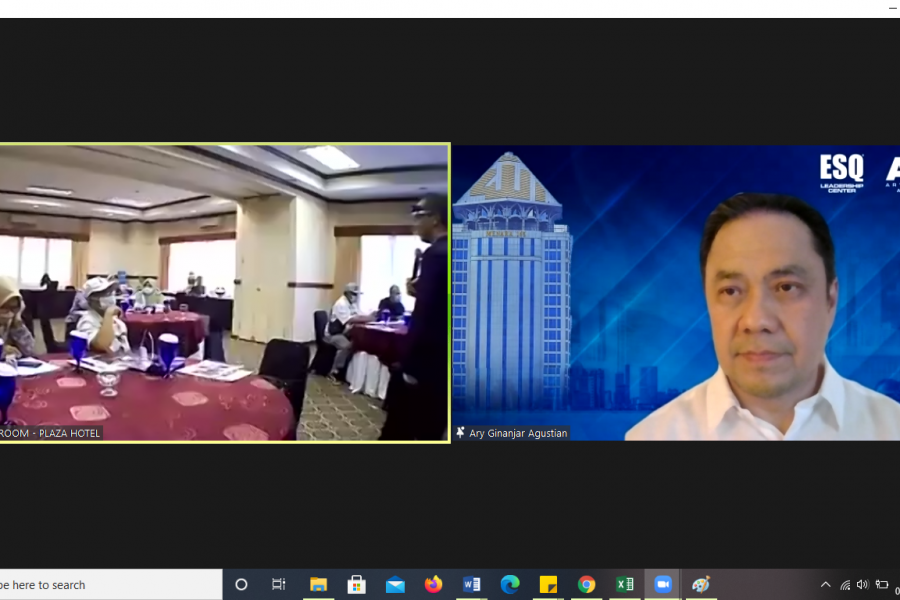Select the Ary Ginanjar Agustian video tile
The image size is (900, 600).
click(676, 292)
